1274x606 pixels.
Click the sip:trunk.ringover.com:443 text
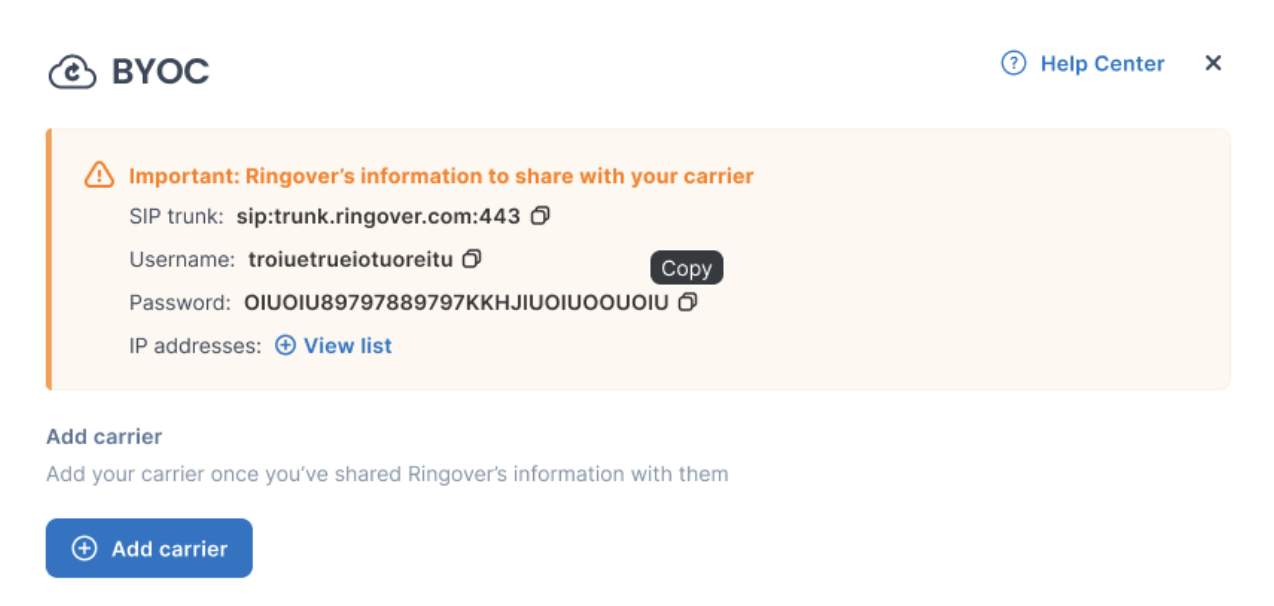[378, 216]
